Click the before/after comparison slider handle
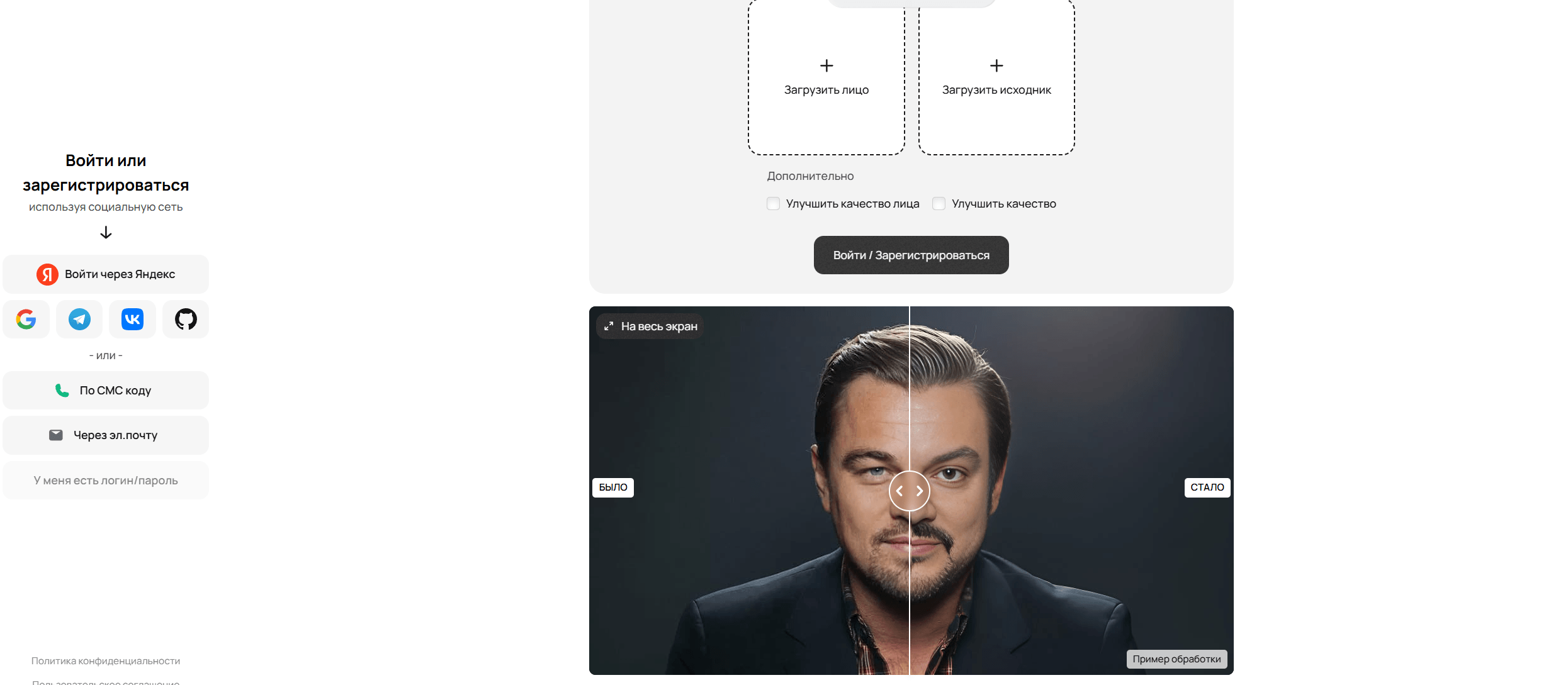 tap(910, 491)
